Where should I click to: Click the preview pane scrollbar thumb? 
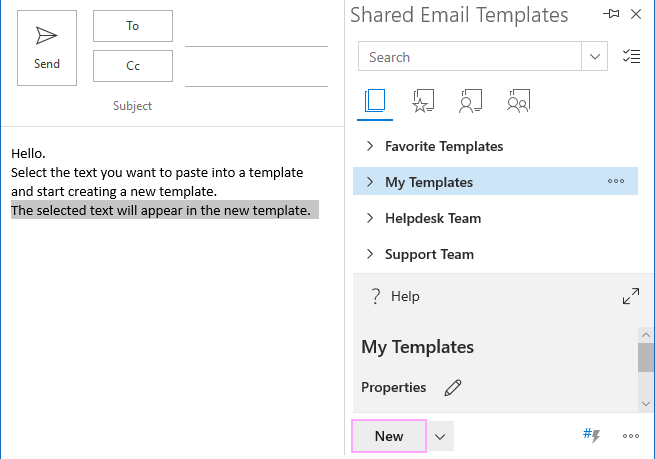pyautogui.click(x=646, y=357)
